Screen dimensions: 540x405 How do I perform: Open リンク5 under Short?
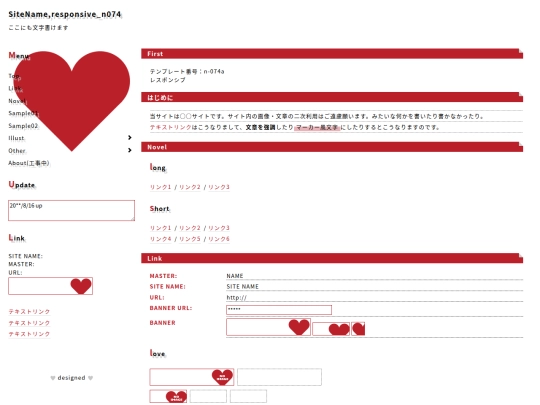pyautogui.click(x=190, y=239)
